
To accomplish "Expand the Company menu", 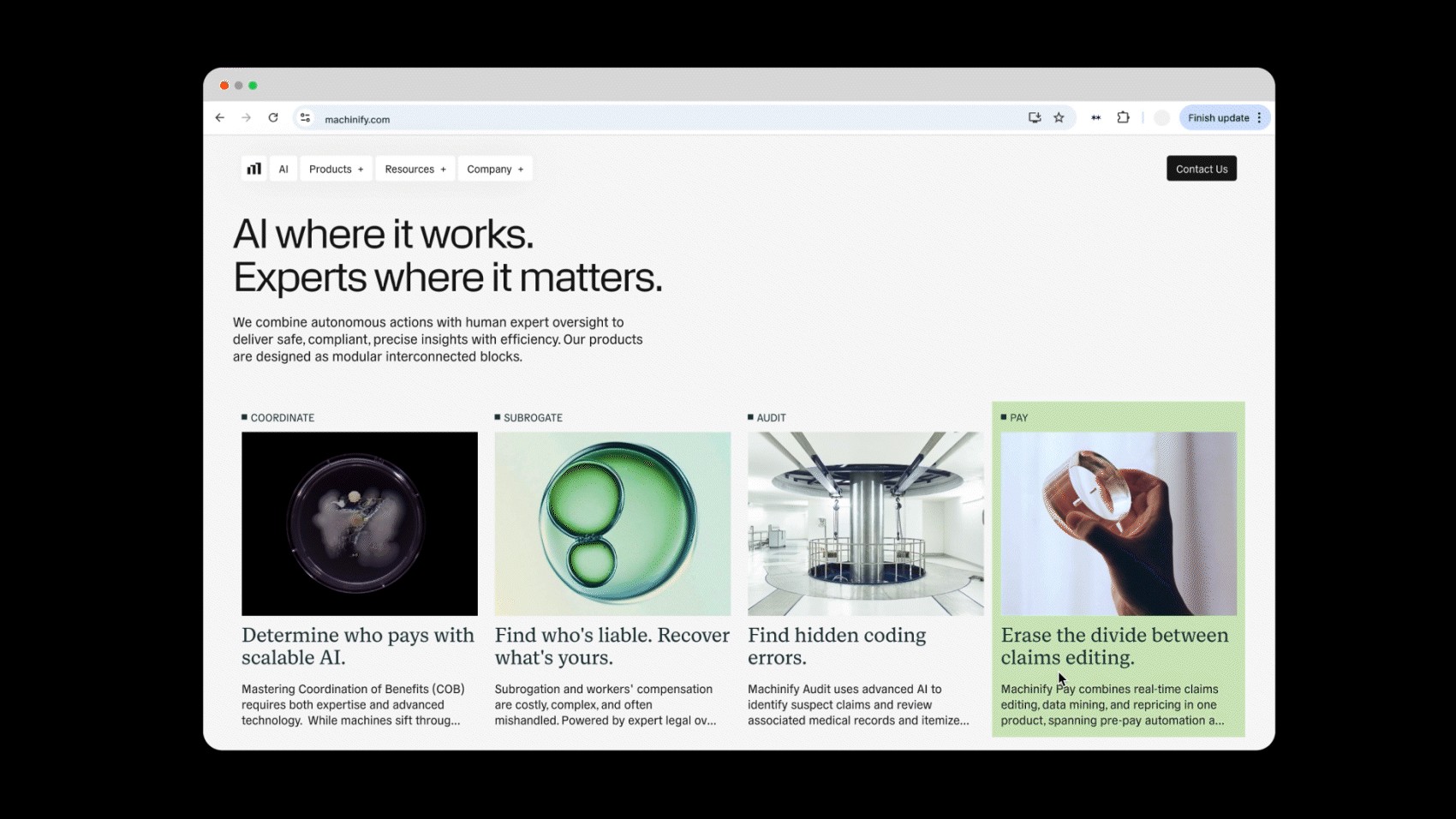I will [x=495, y=169].
